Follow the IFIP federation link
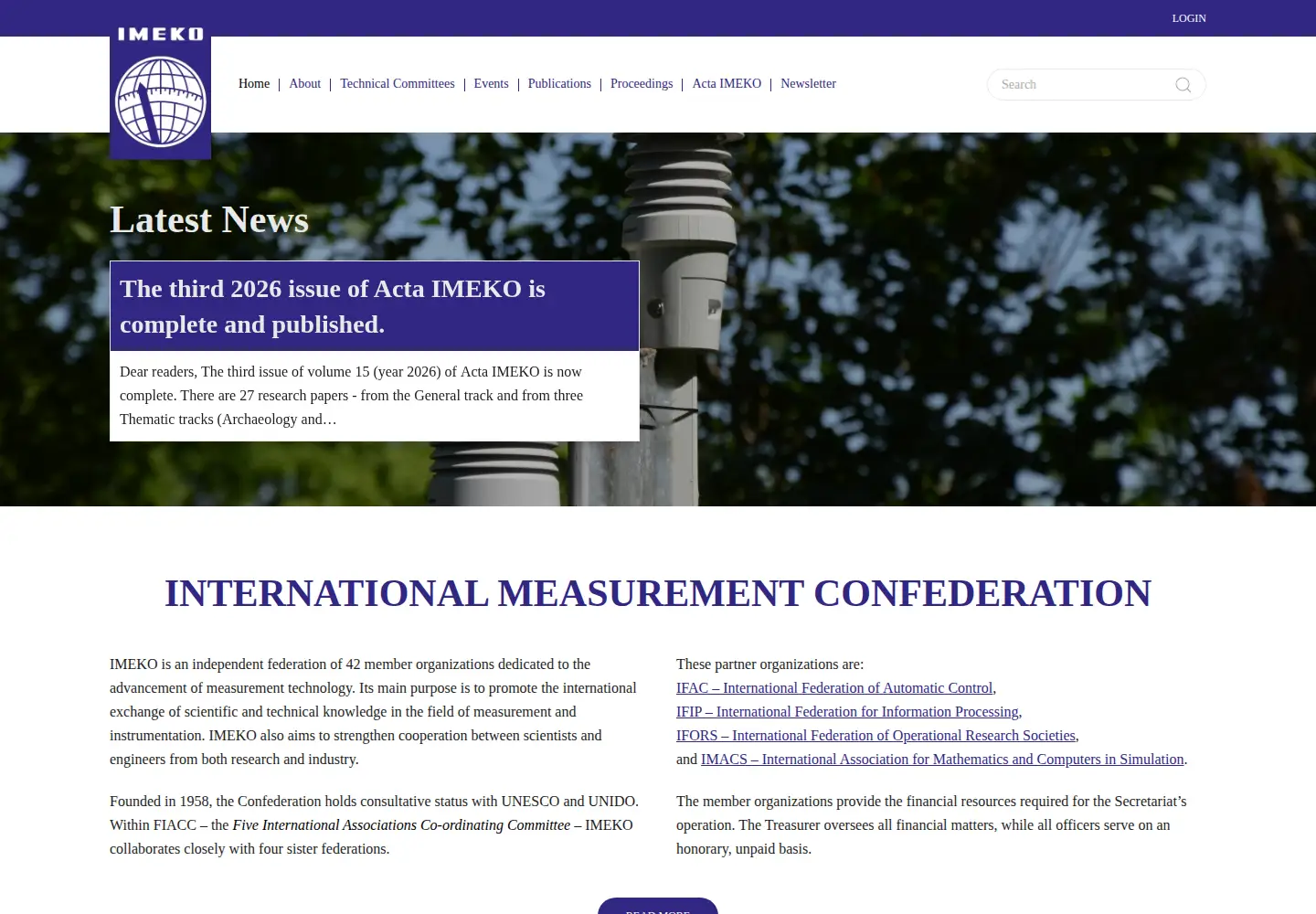This screenshot has height=914, width=1316. [848, 712]
